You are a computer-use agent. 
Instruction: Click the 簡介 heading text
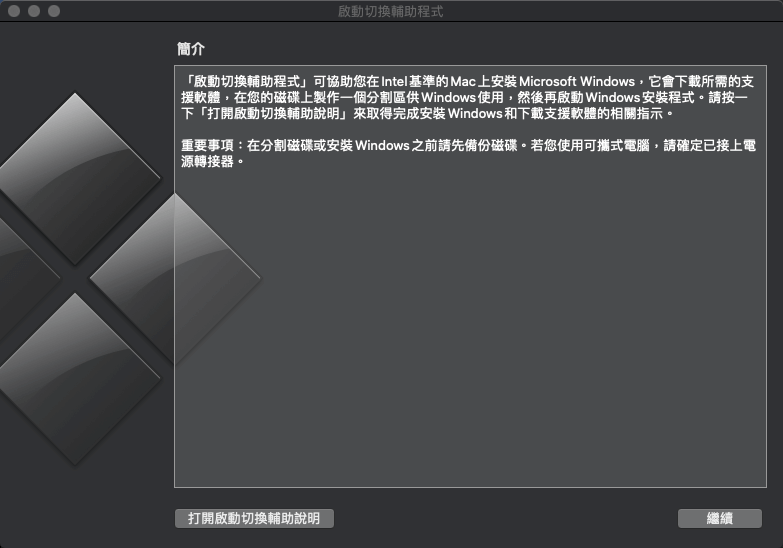pyautogui.click(x=191, y=48)
